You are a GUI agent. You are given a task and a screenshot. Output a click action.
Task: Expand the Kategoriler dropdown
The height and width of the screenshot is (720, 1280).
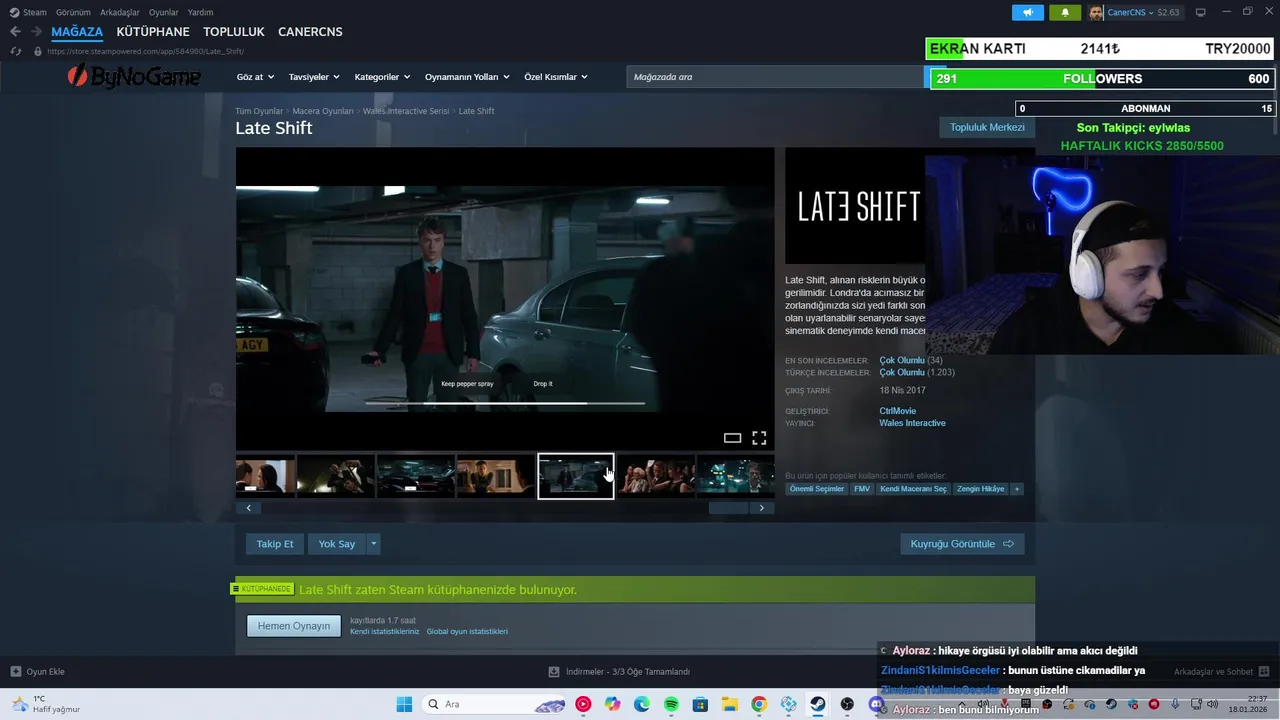tap(382, 77)
